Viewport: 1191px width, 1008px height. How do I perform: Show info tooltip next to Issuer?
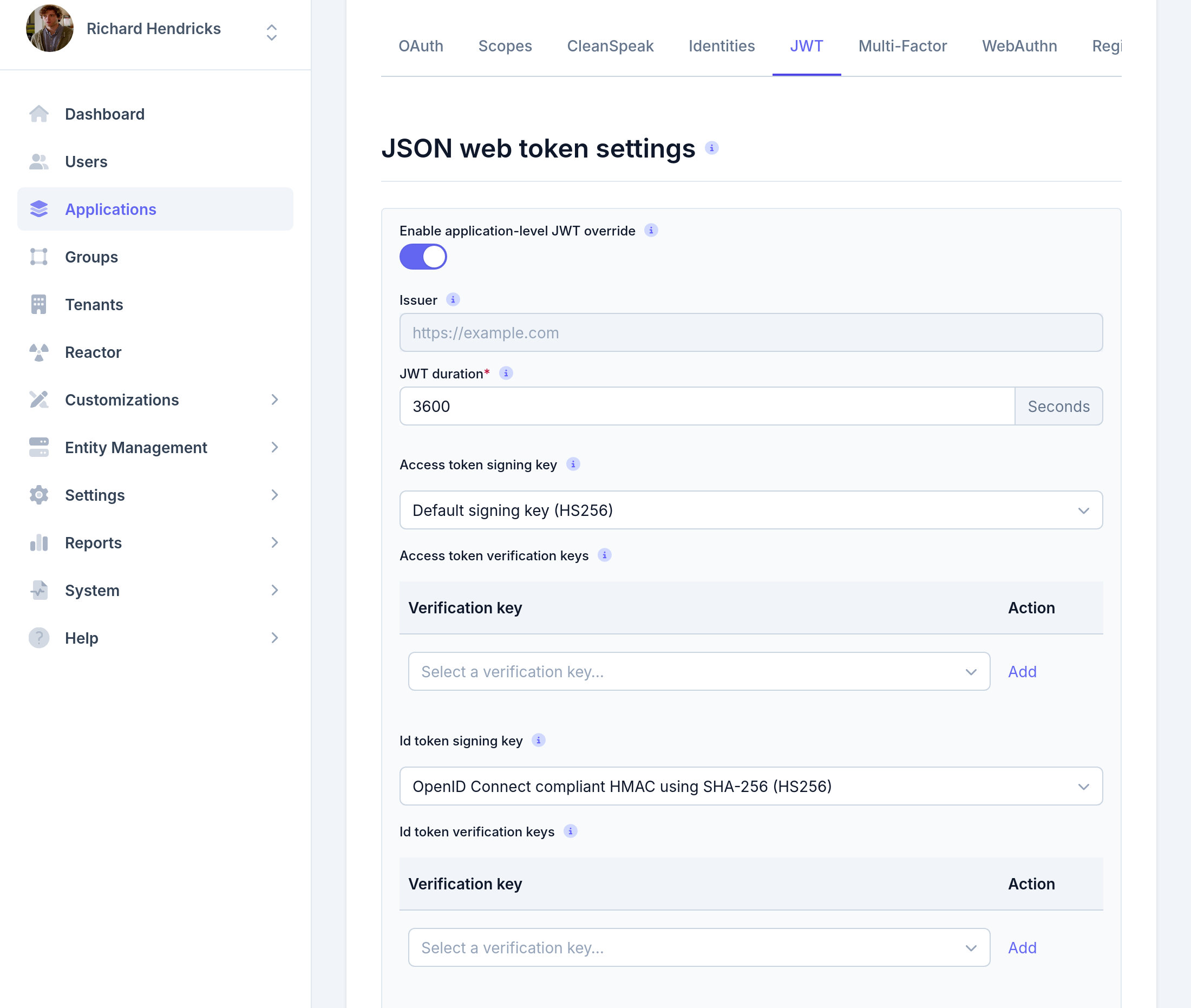(453, 299)
